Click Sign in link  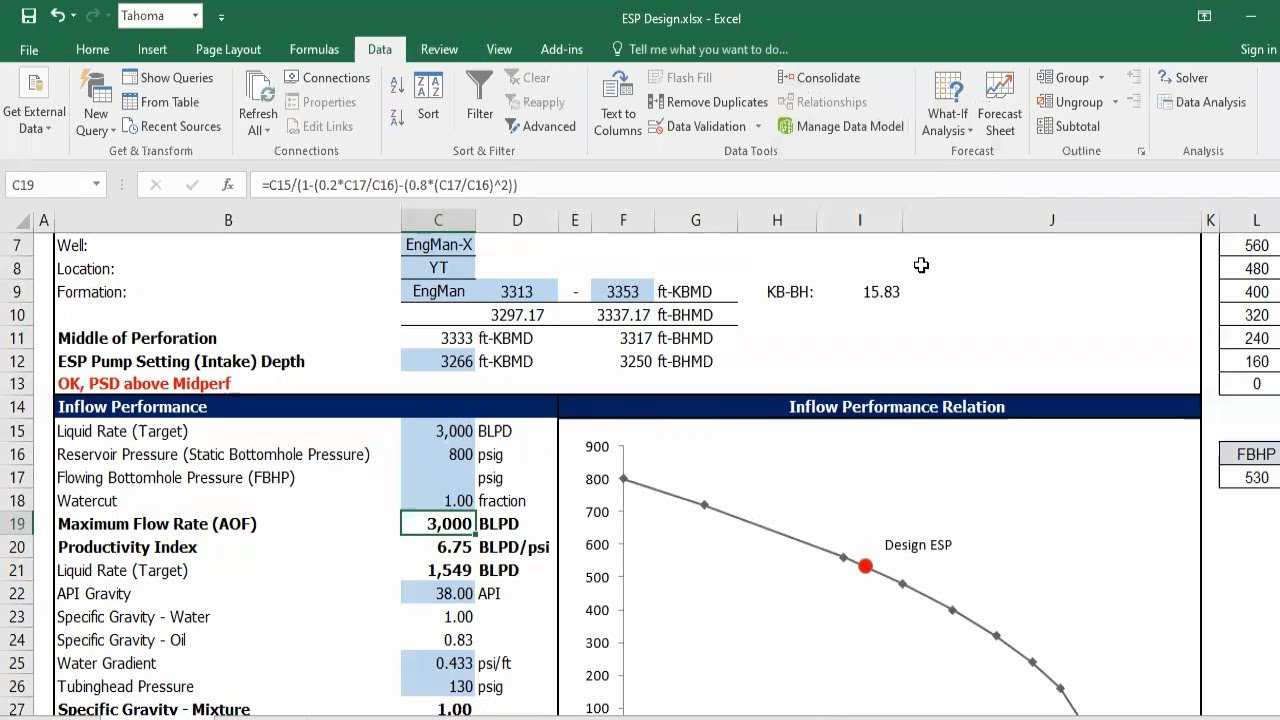point(1258,49)
